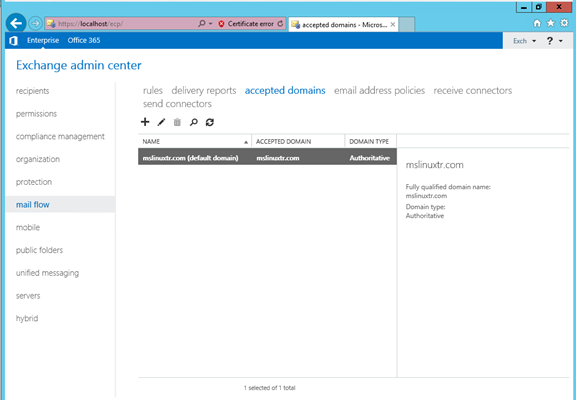576x400 pixels.
Task: Open browser Tools gear icon
Action: [564, 23]
